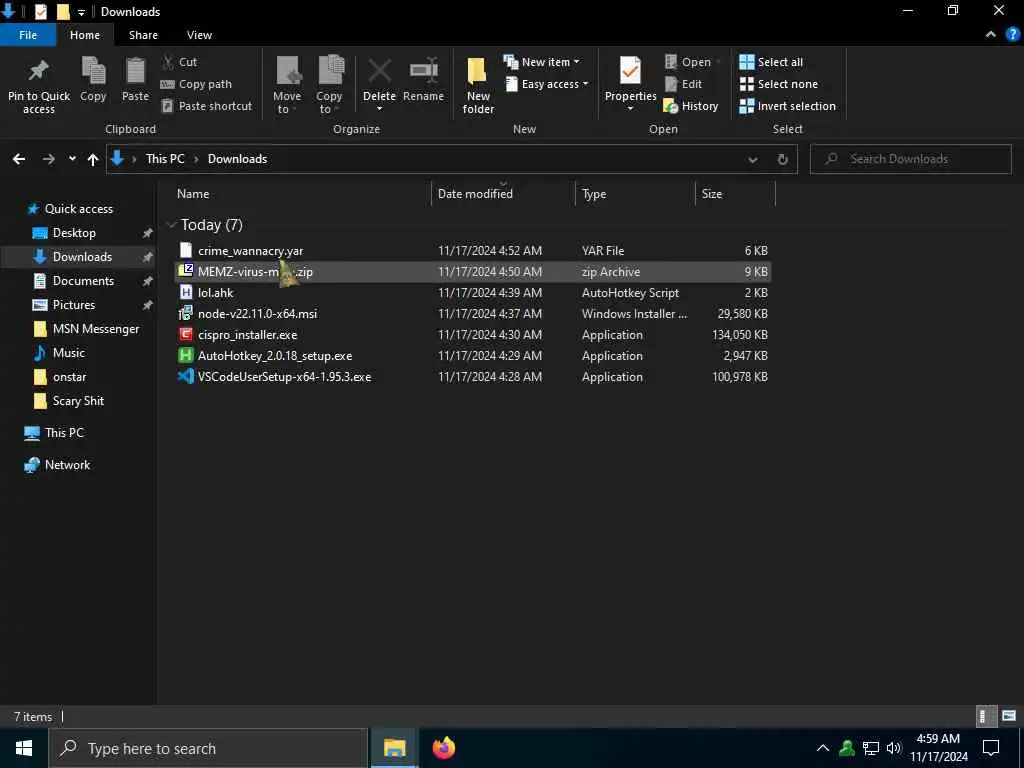Click Pin to Quick access icon
1024x768 pixels.
click(38, 72)
